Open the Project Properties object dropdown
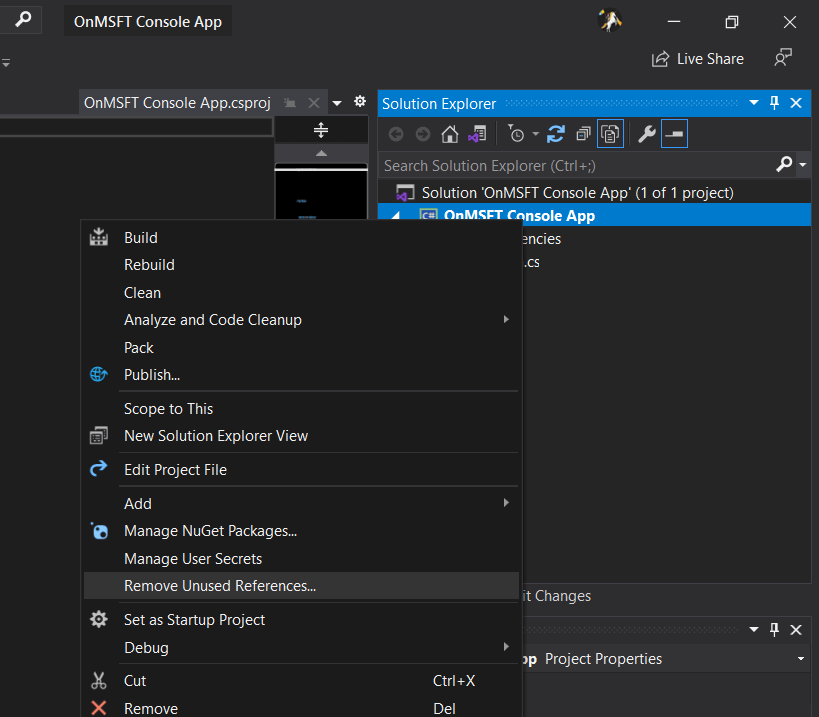Screen dimensions: 819x717 [801, 659]
